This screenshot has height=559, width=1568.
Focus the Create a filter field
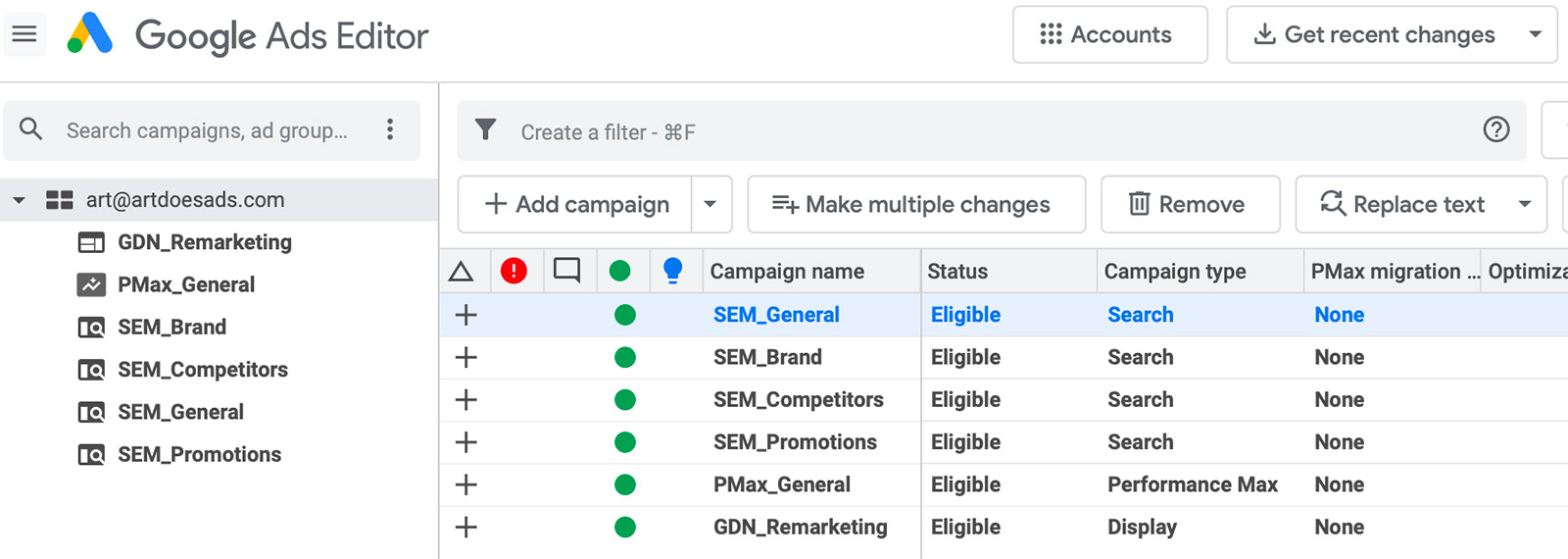(x=990, y=130)
